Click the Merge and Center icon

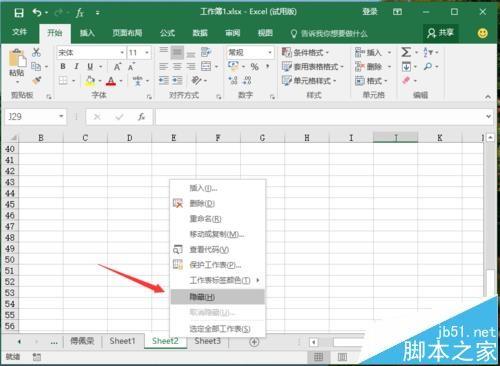(206, 66)
